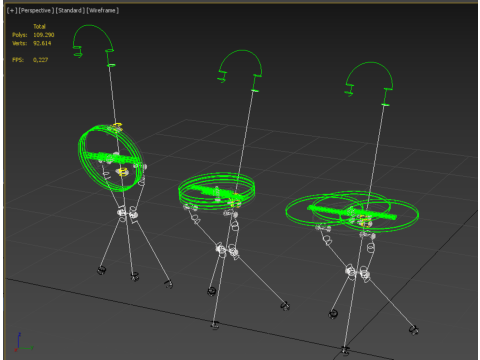Click the Polys value 109.290
Viewport: 480px width, 360px height.
44,35
